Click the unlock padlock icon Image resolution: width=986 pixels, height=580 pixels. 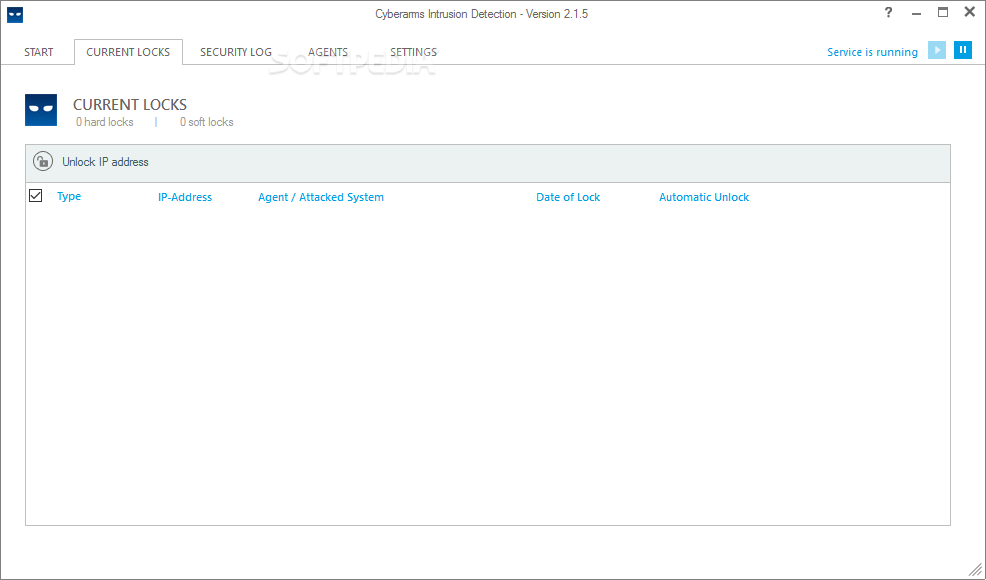43,162
